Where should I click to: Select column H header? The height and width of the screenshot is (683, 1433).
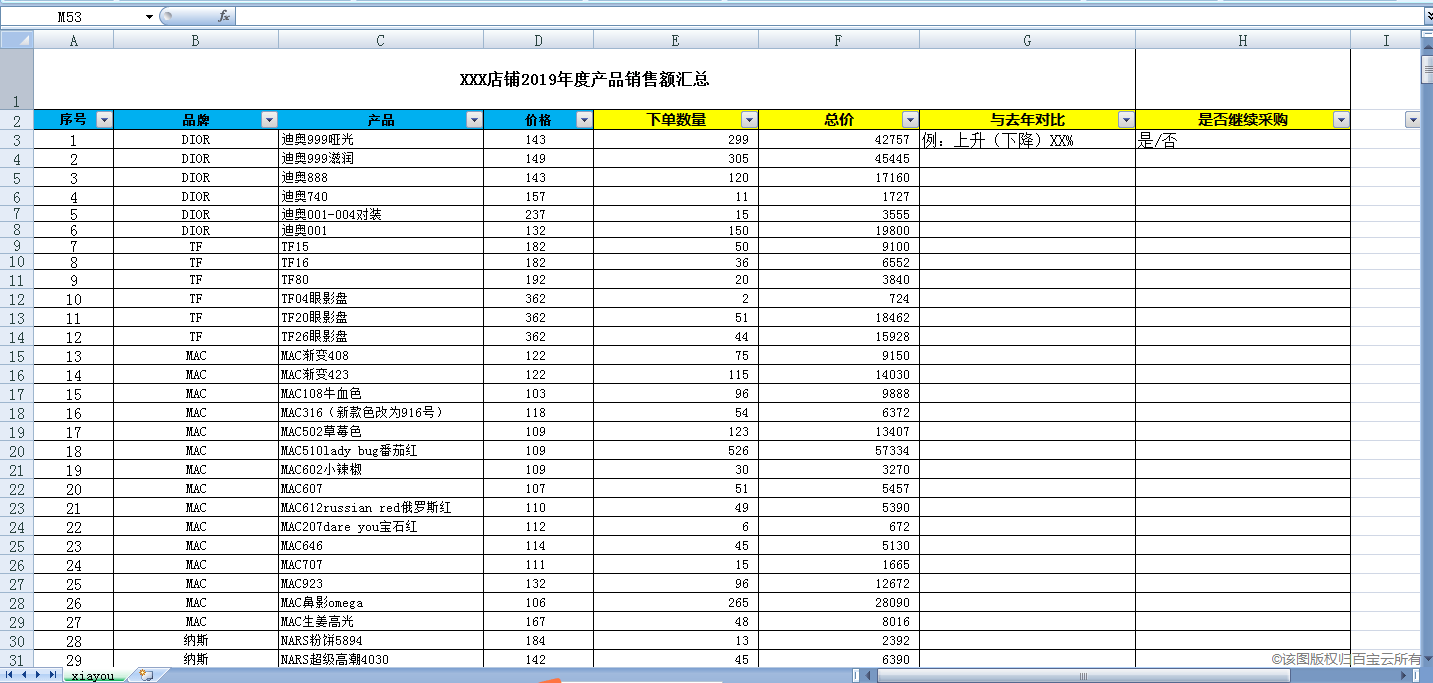click(x=1243, y=40)
